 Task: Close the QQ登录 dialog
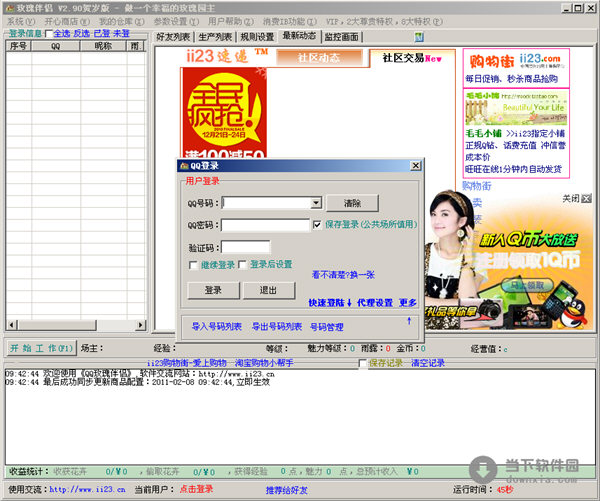click(416, 166)
